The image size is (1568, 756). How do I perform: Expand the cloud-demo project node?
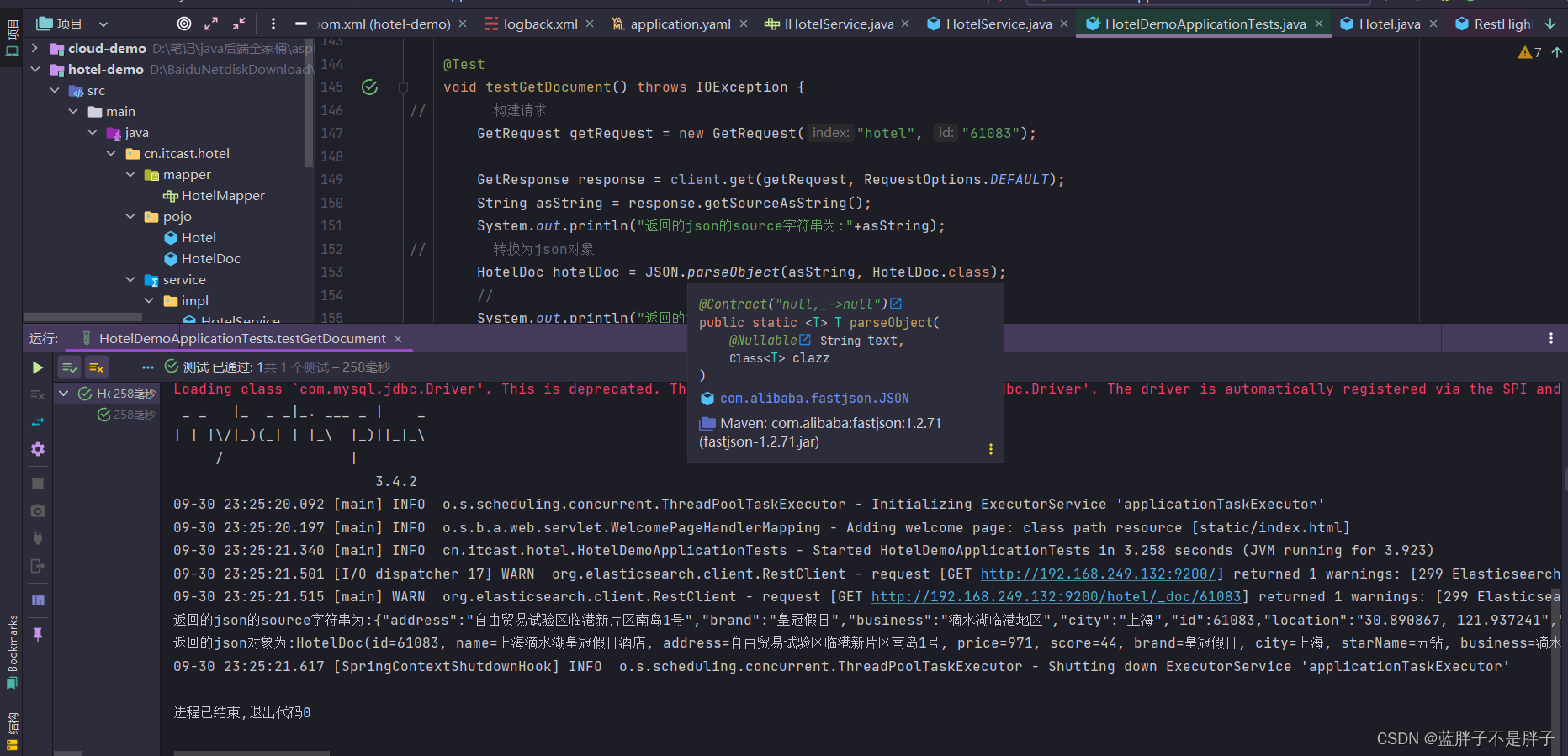(x=34, y=48)
